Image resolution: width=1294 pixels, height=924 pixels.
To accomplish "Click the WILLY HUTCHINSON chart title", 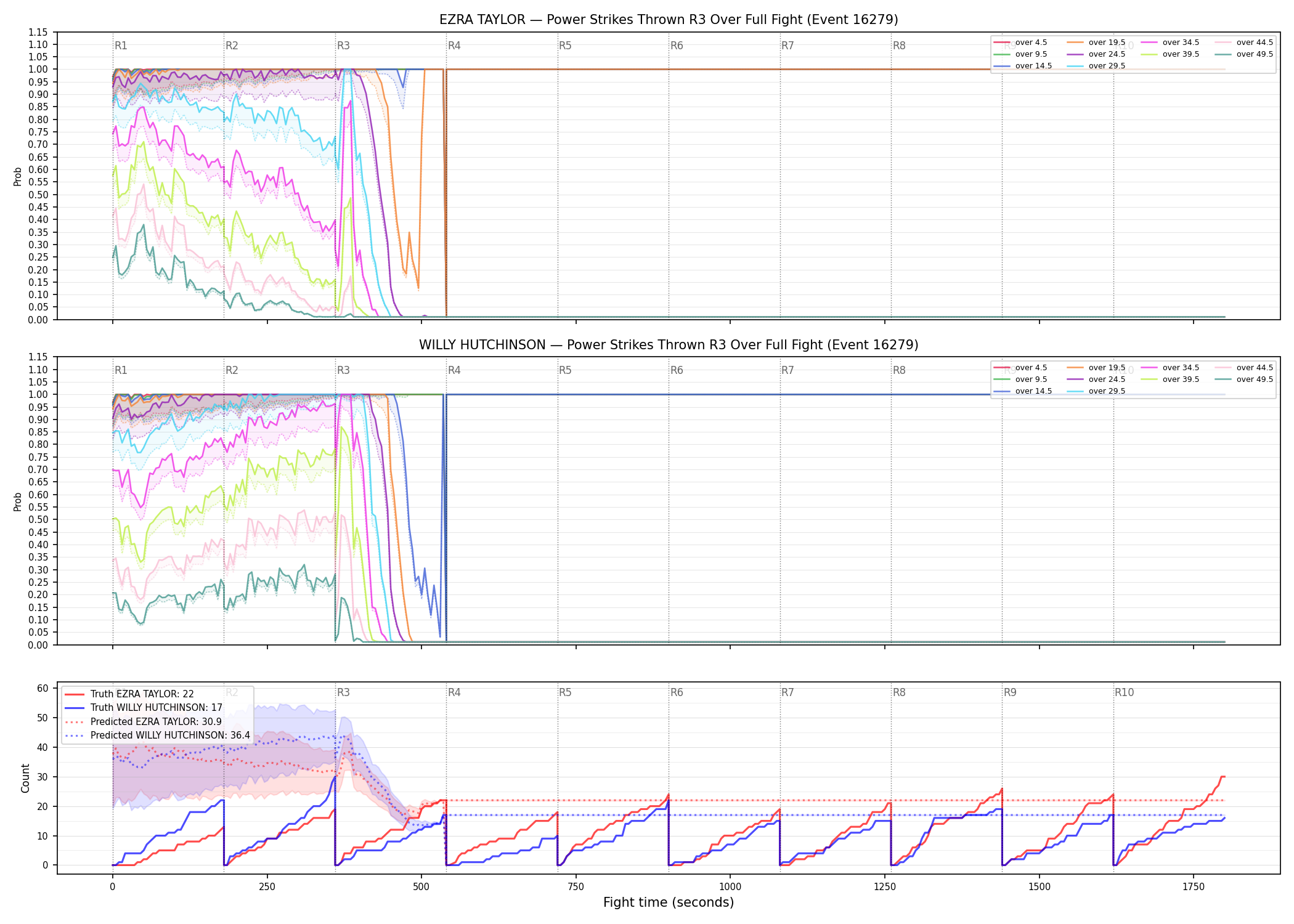I will (x=669, y=344).
